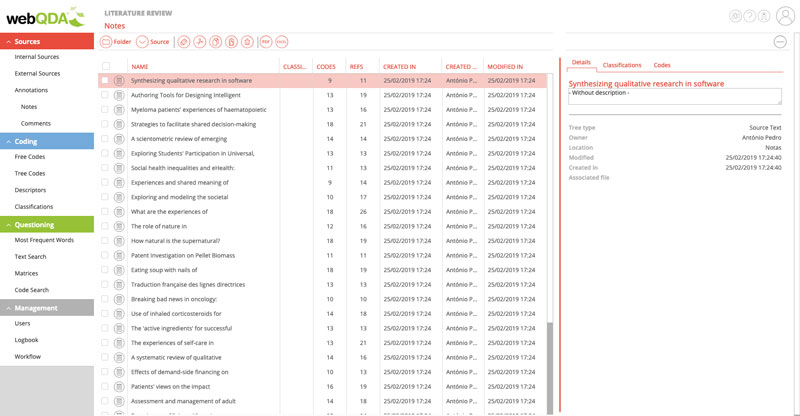Sort table by CODES column header
This screenshot has width=800, height=416.
(326, 67)
